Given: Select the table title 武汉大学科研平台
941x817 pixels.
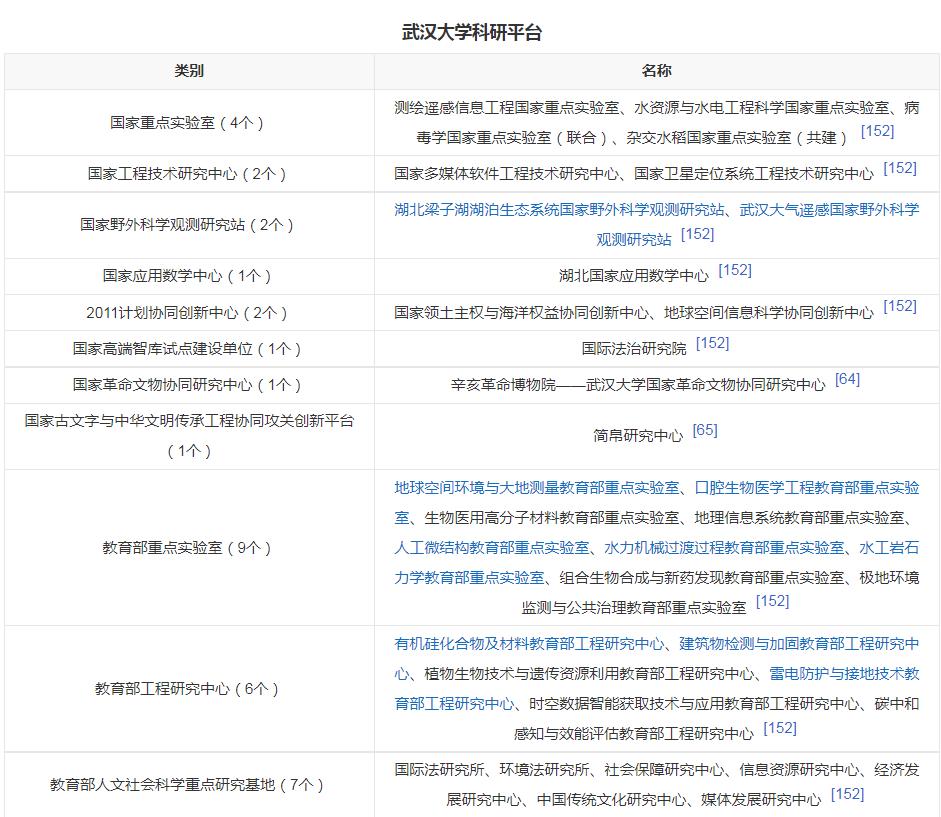Looking at the screenshot, I should pos(472,32).
